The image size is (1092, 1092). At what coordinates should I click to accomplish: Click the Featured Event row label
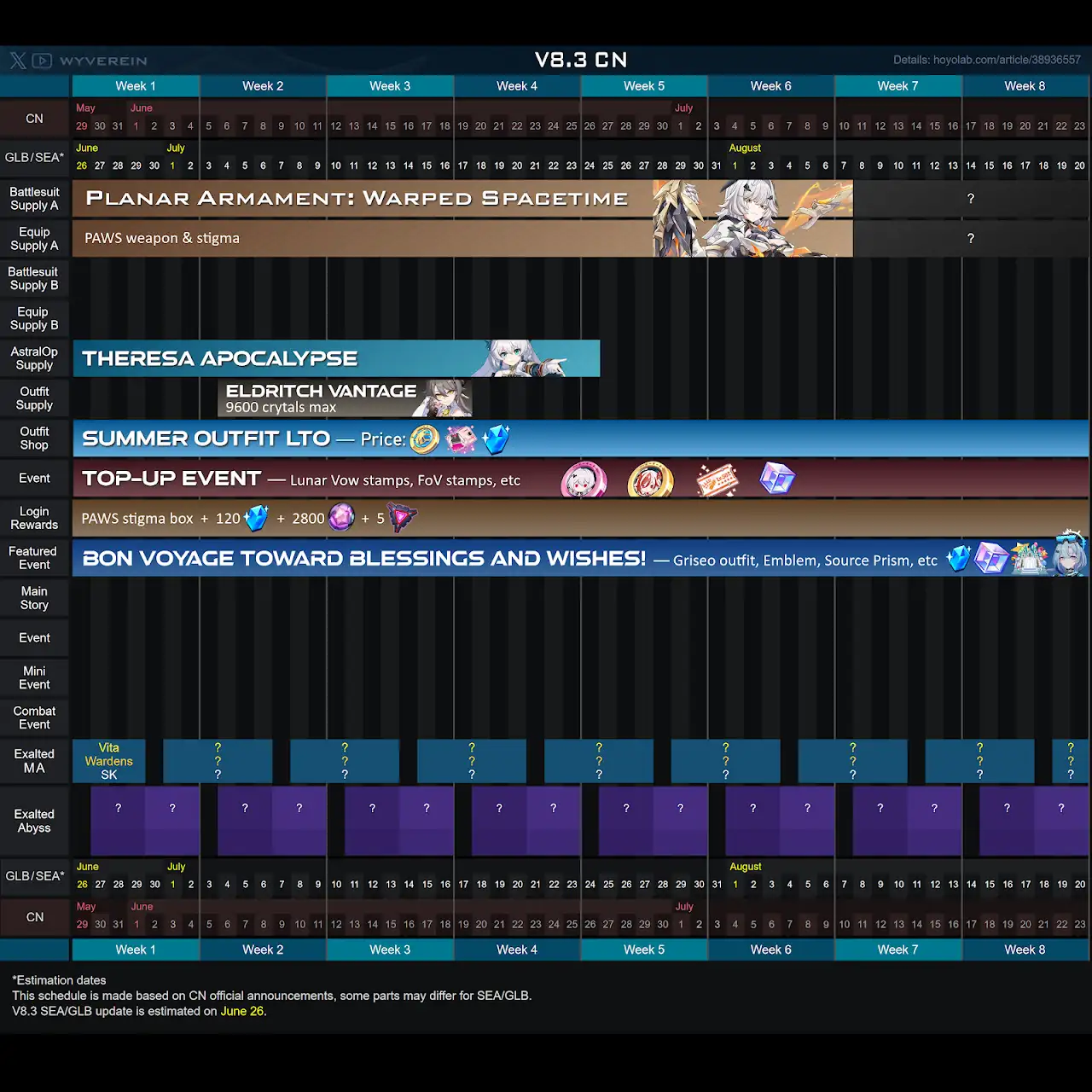tap(34, 558)
